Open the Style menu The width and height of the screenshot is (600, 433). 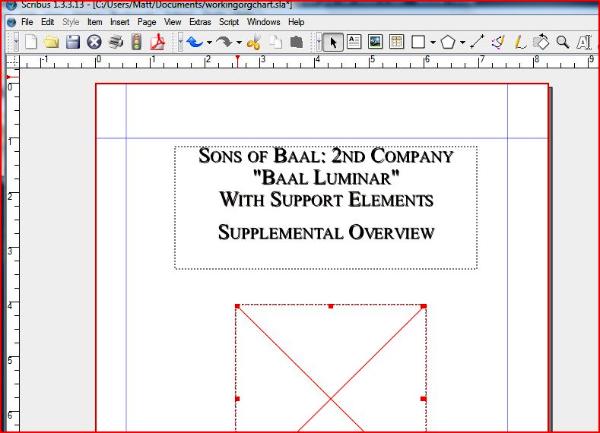(71, 22)
